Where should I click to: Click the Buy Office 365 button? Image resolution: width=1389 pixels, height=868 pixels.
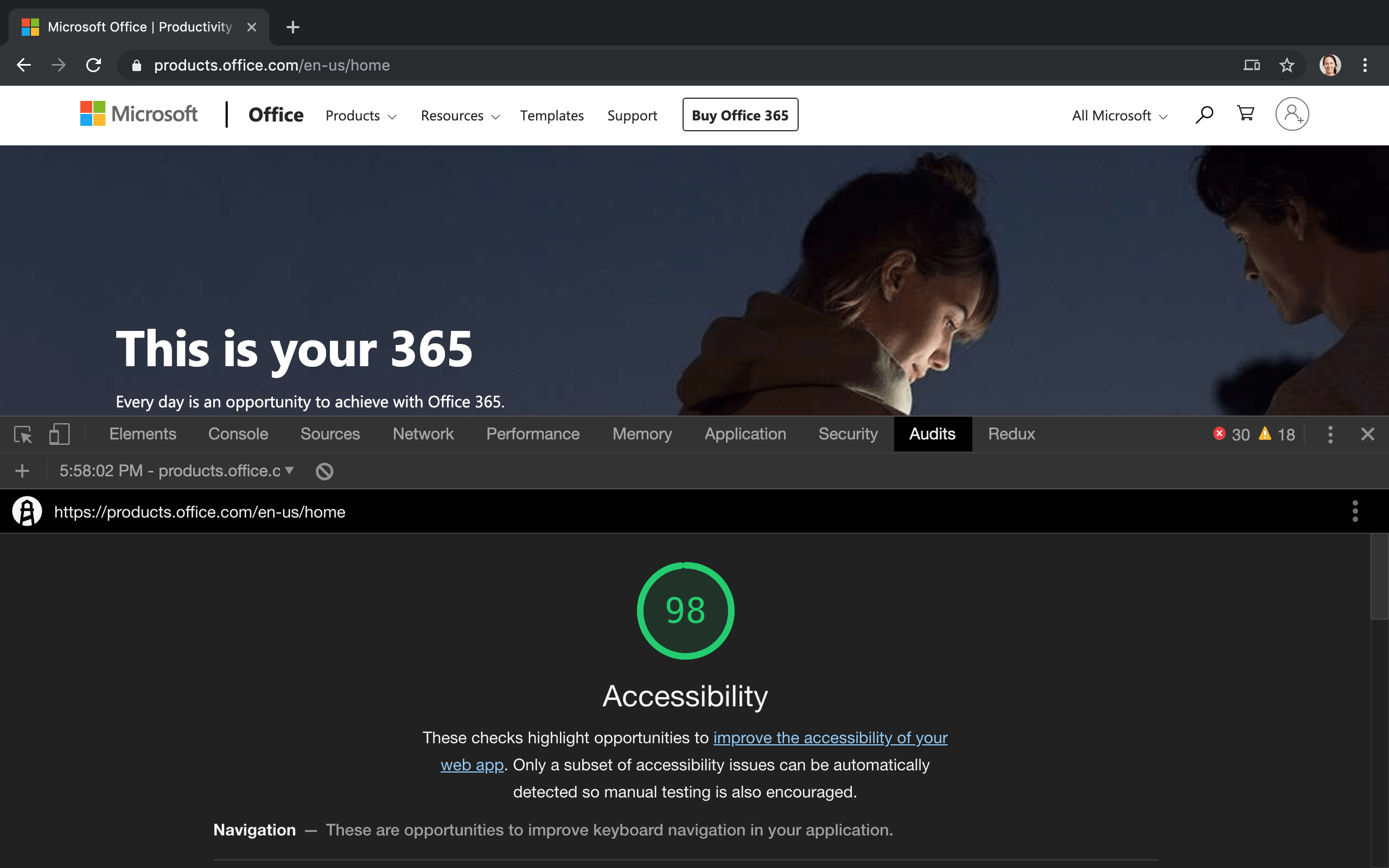tap(740, 115)
